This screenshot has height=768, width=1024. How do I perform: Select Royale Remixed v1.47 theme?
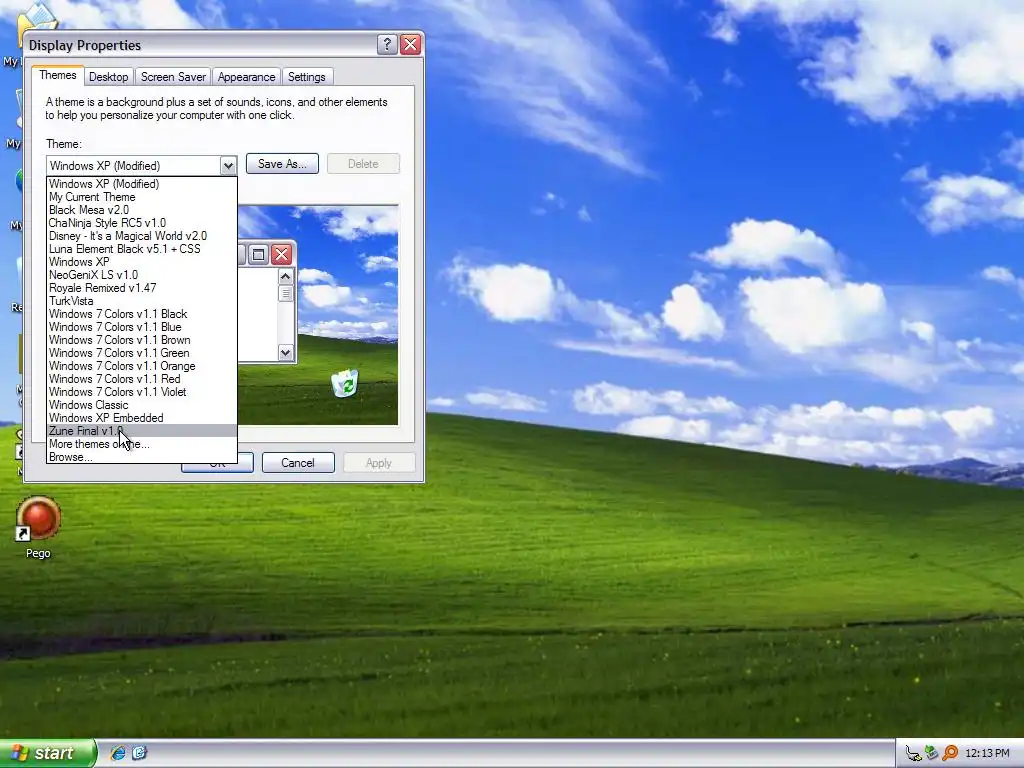point(142,288)
